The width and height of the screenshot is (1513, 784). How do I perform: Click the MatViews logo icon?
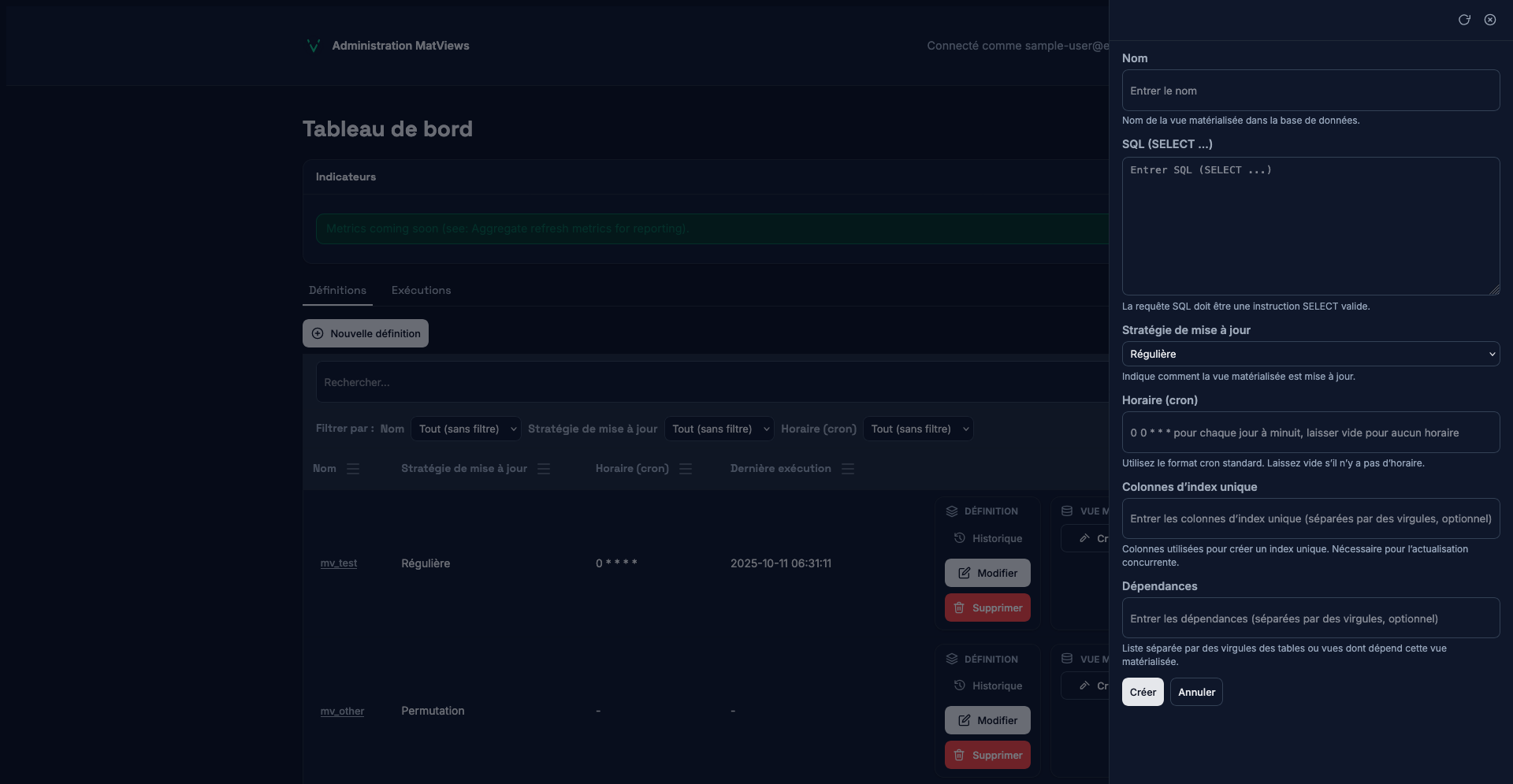313,46
